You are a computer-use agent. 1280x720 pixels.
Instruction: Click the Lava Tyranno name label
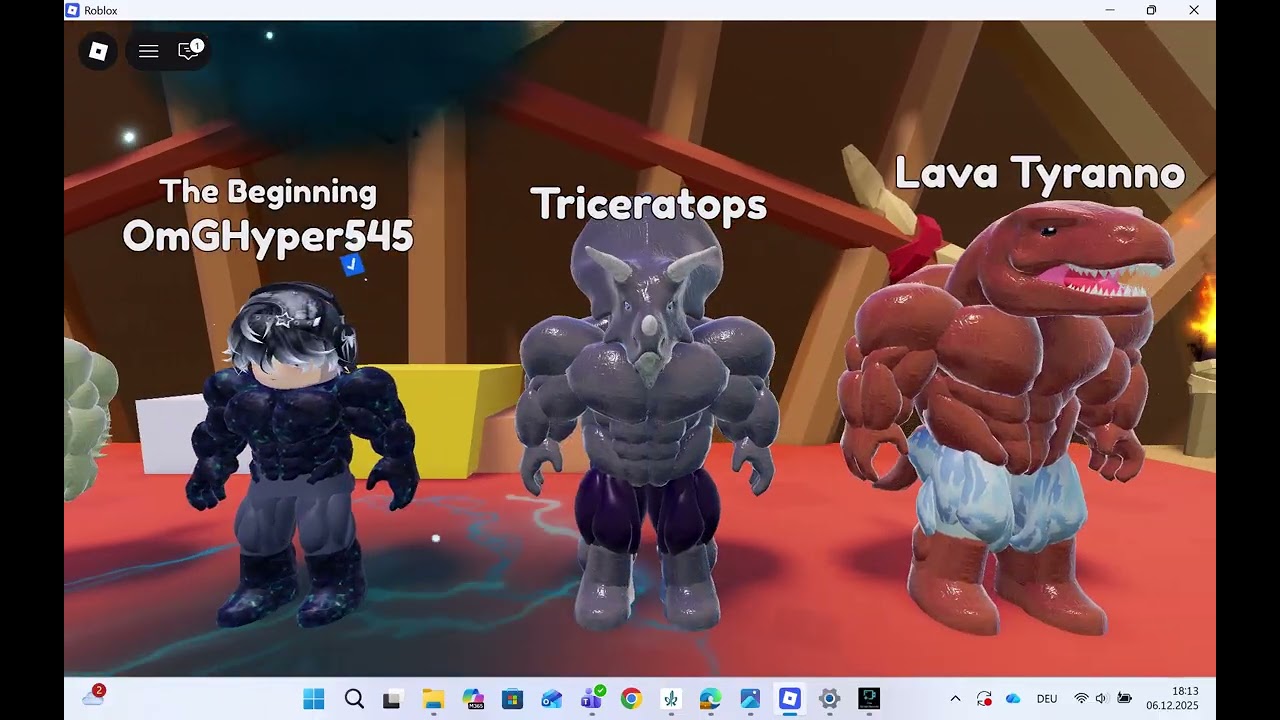[x=1040, y=173]
